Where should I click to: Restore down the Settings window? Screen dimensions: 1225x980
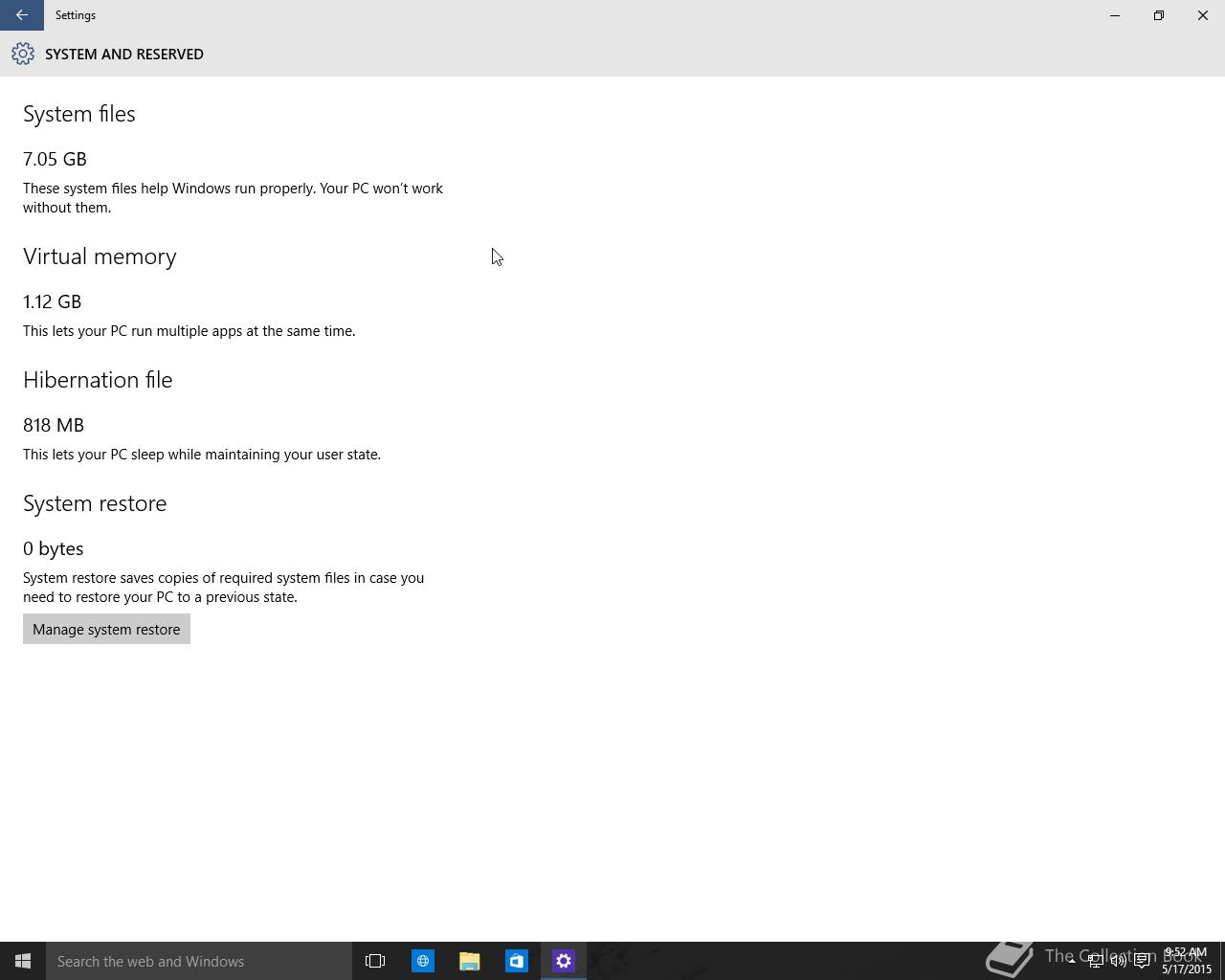(1159, 15)
